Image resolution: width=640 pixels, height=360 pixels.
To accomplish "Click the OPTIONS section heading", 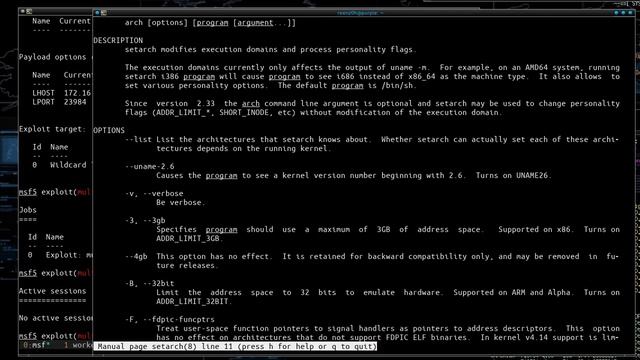I will pyautogui.click(x=109, y=130).
